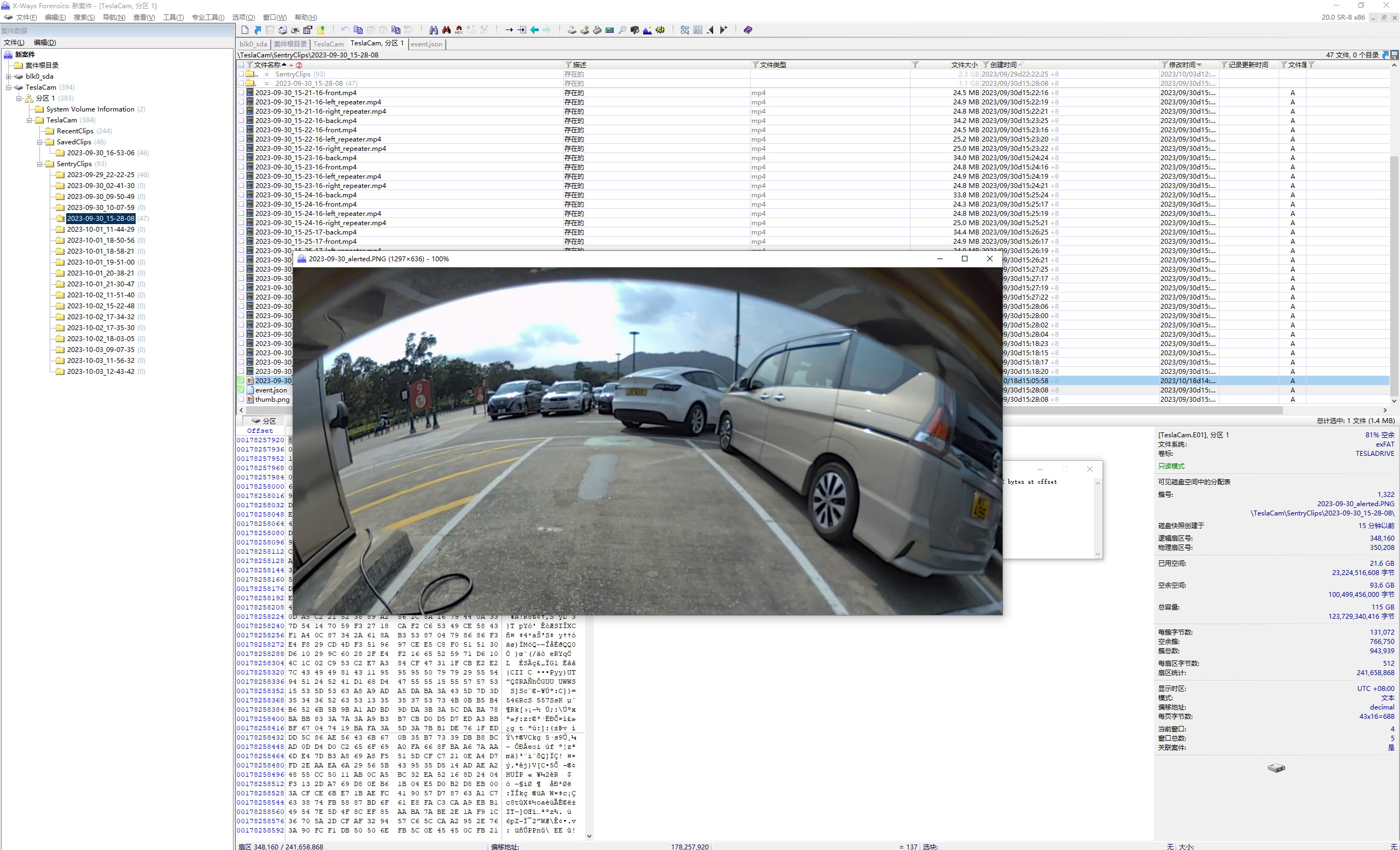The image size is (1400, 850).
Task: Click the magnifying glass toolbar icon
Action: click(x=622, y=30)
